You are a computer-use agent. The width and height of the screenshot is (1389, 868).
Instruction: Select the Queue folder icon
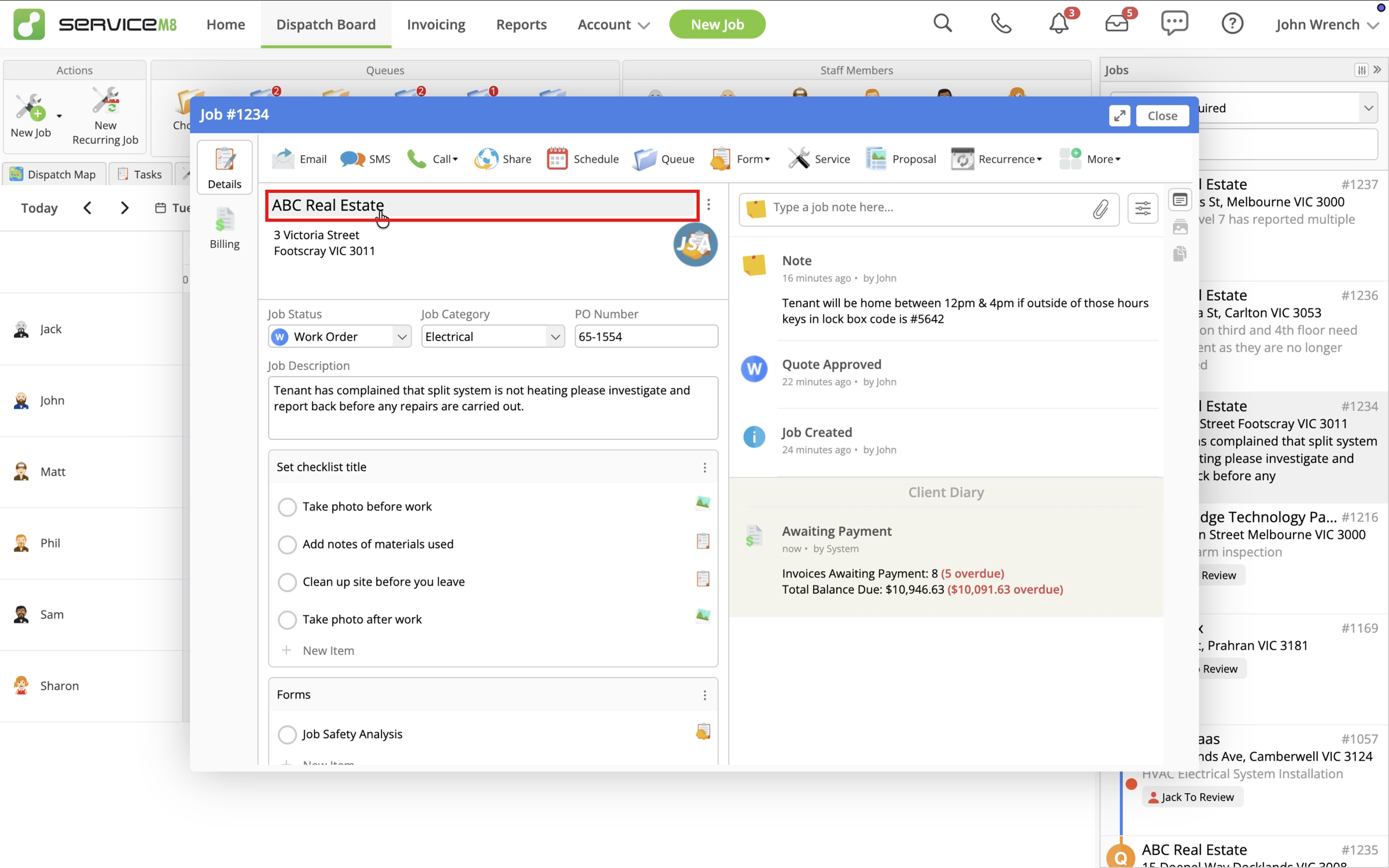click(645, 159)
